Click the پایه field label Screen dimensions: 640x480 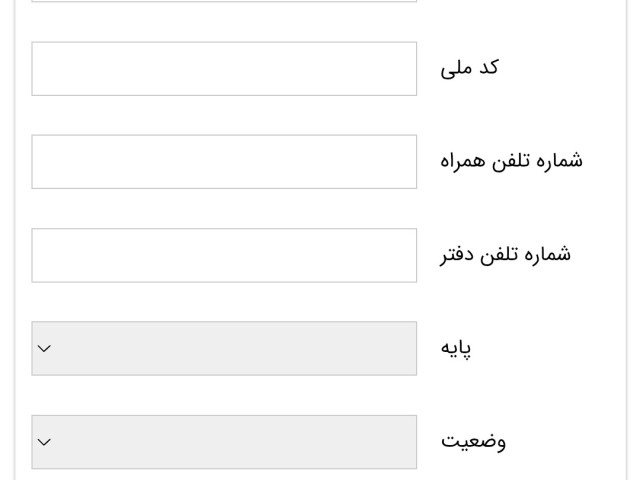point(456,348)
